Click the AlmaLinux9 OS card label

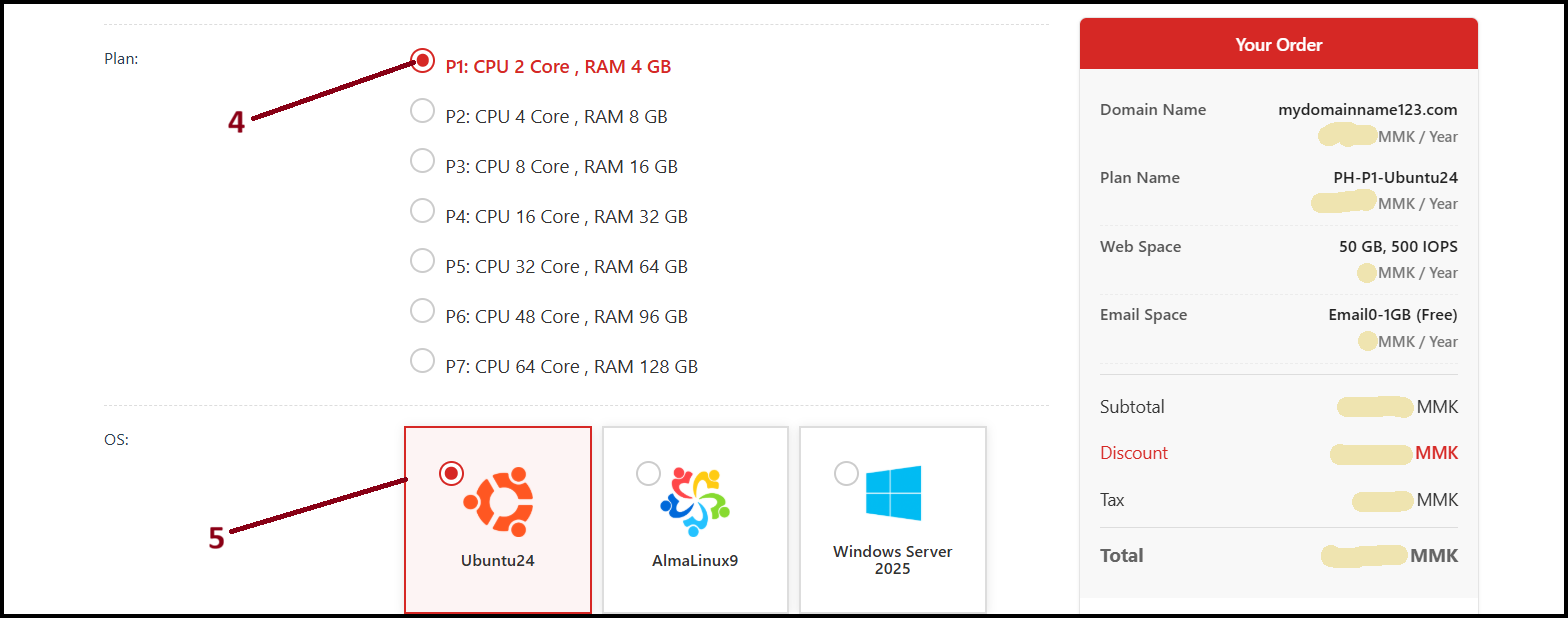tap(695, 561)
